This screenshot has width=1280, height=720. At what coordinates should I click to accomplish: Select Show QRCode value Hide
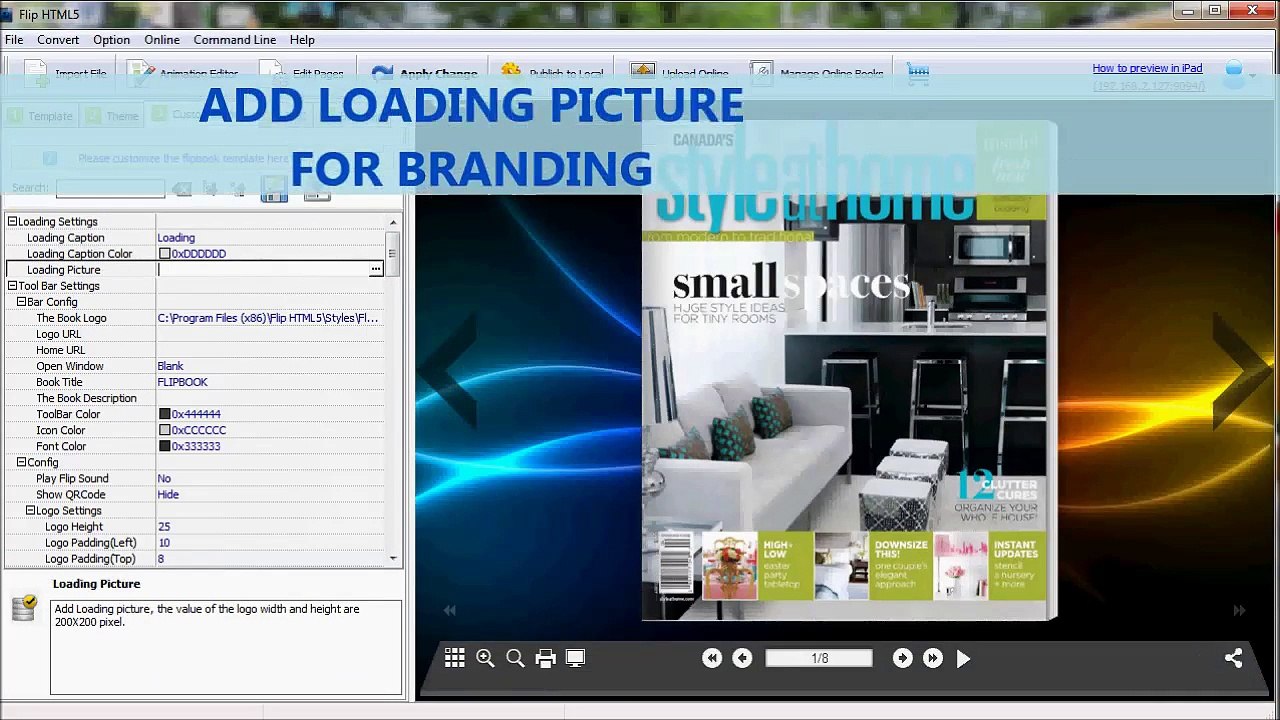coord(168,494)
